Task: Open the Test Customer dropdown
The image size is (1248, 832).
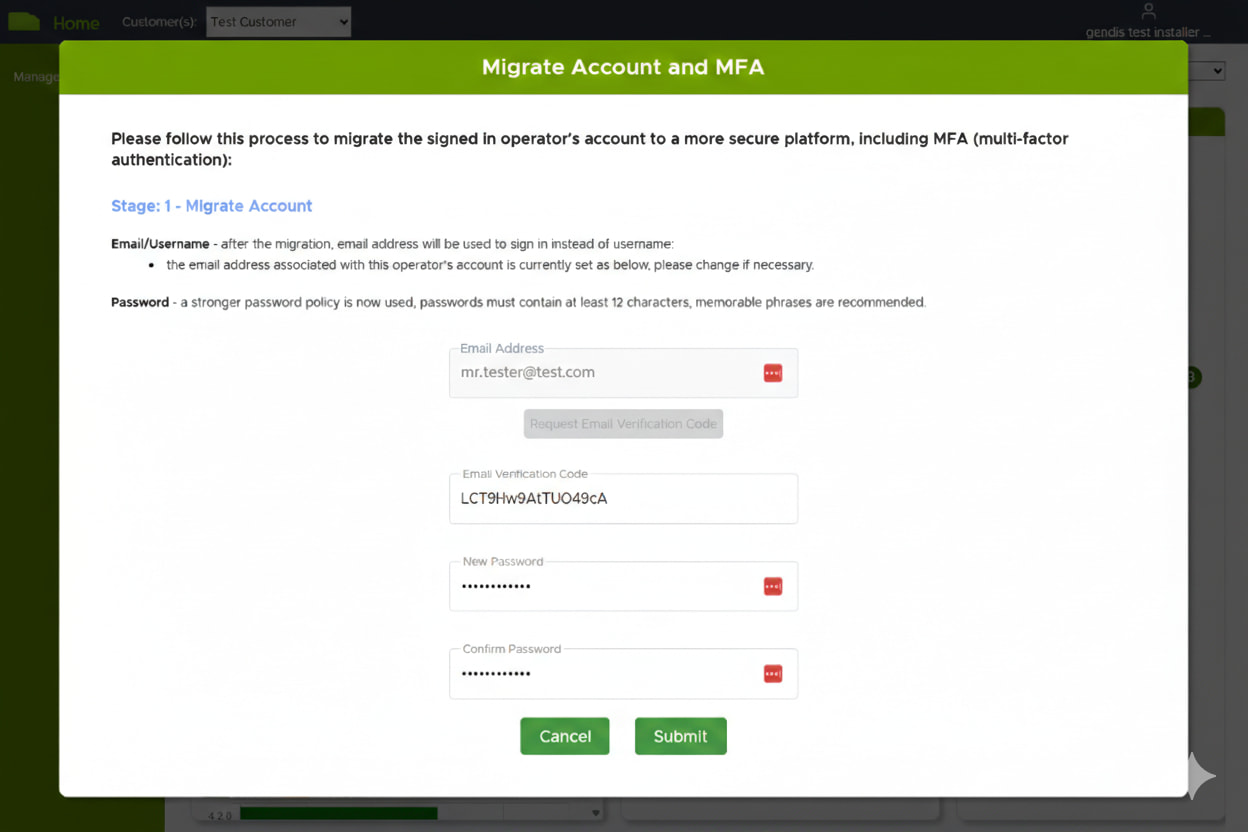Action: tap(278, 21)
